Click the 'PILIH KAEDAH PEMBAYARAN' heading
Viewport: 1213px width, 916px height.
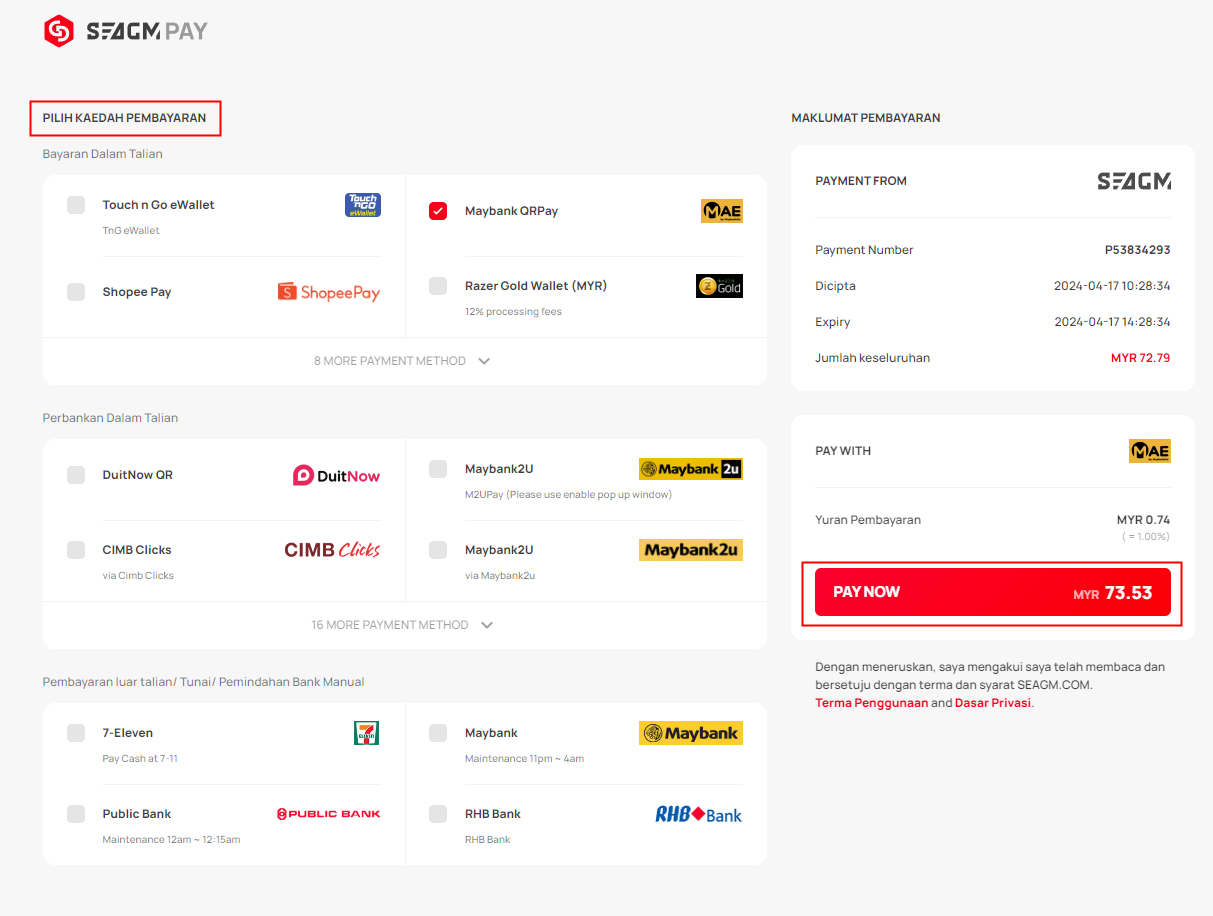(124, 118)
